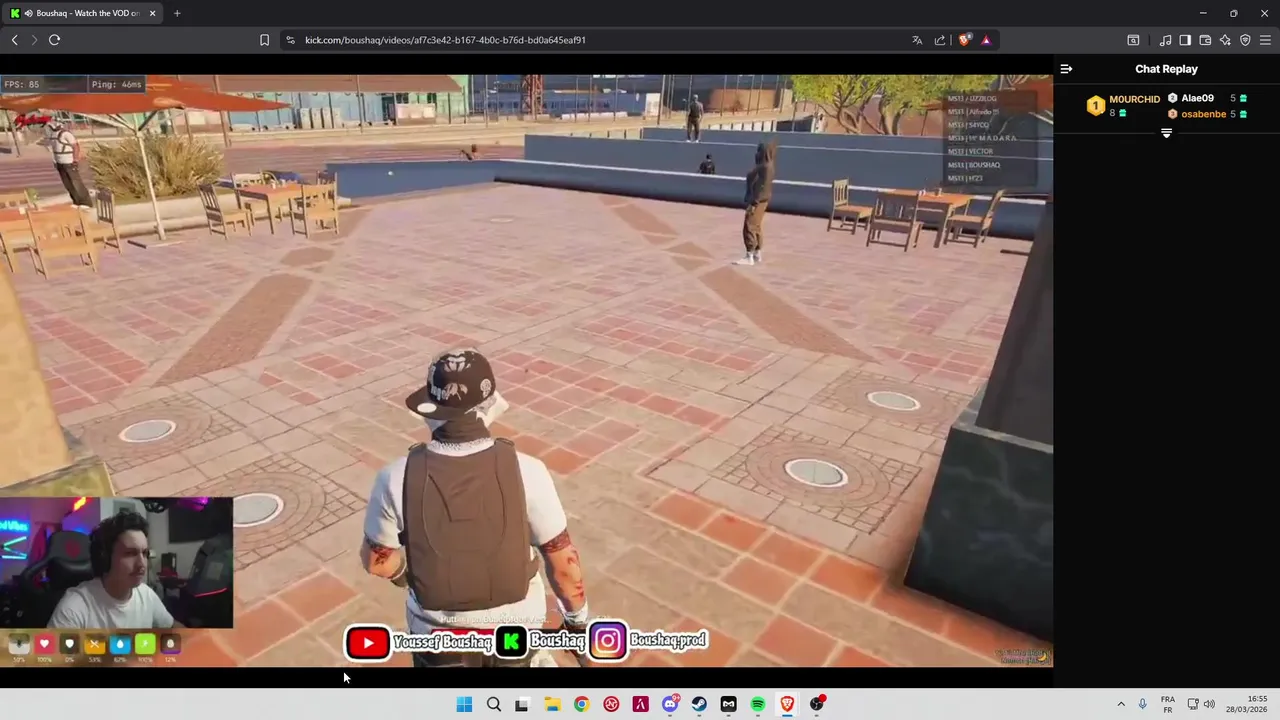Open Brave Rewards triangle icon
The image size is (1280, 720).
point(986,40)
